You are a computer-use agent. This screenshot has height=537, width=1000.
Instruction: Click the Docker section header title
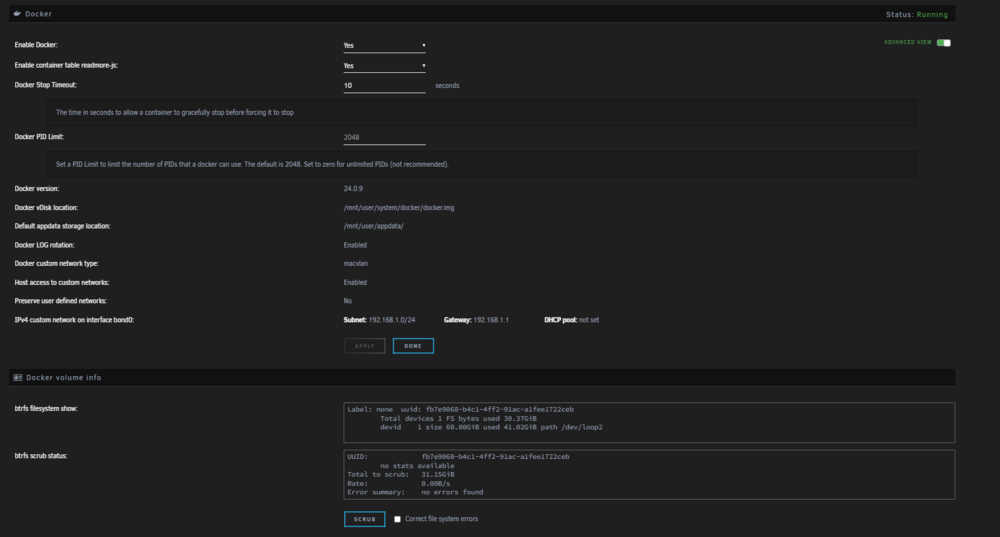click(38, 13)
